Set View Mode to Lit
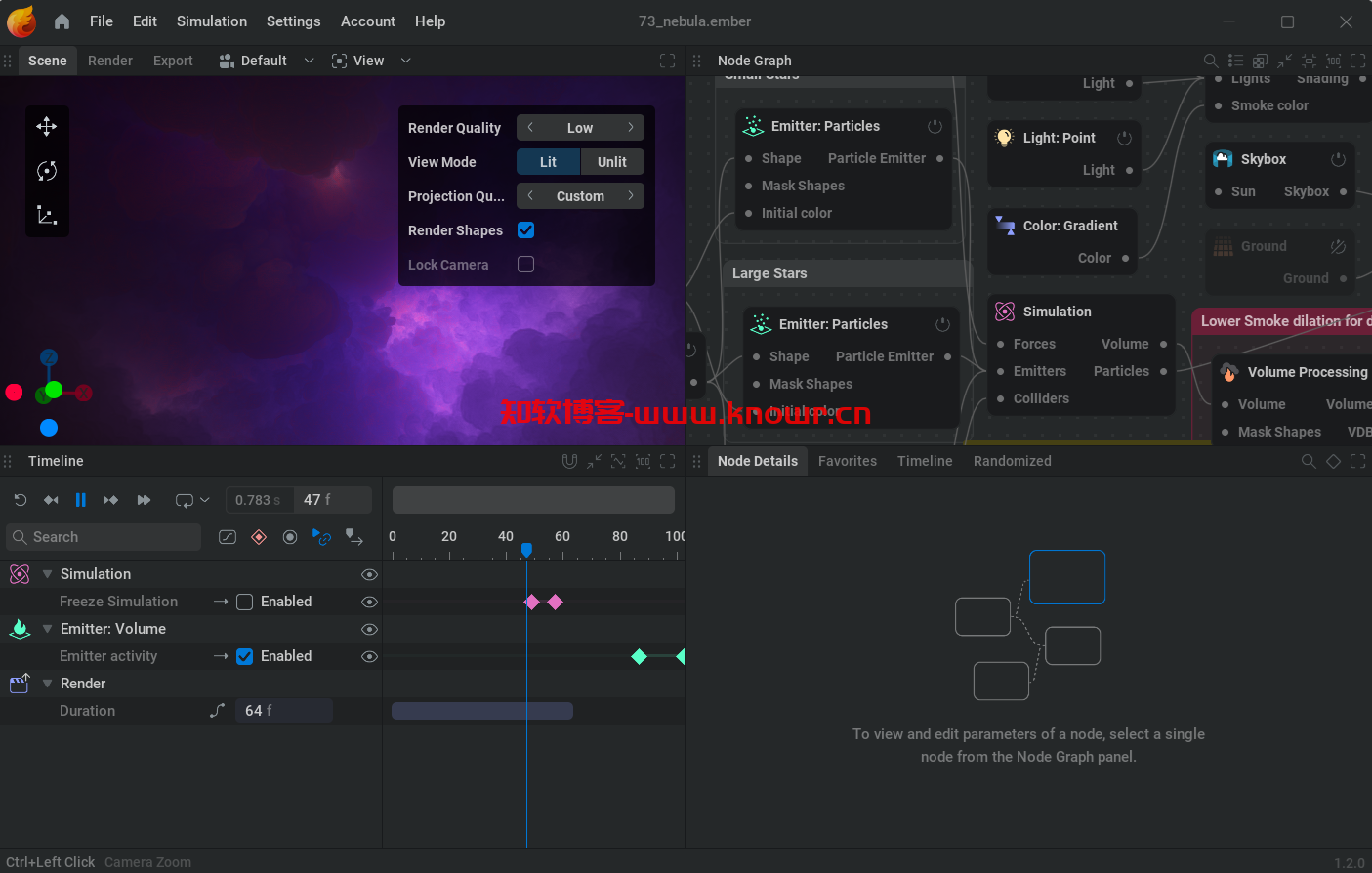This screenshot has width=1372, height=873. click(x=548, y=162)
